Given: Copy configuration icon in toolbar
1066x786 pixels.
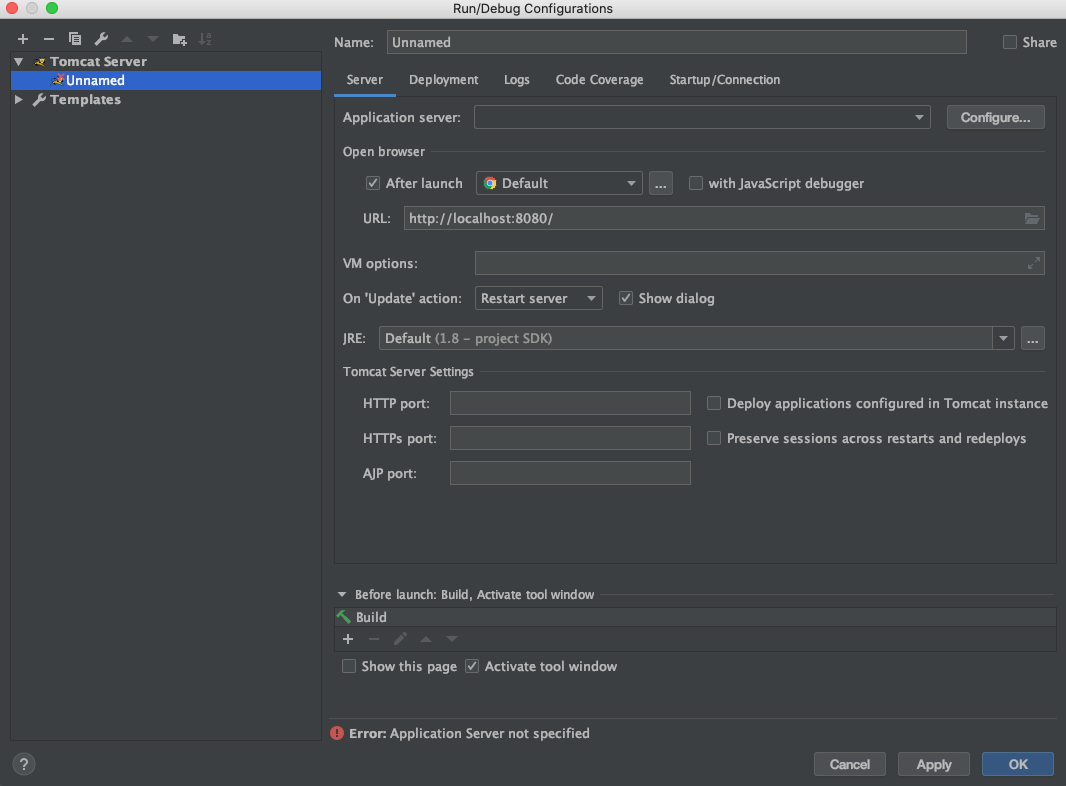Looking at the screenshot, I should (75, 39).
